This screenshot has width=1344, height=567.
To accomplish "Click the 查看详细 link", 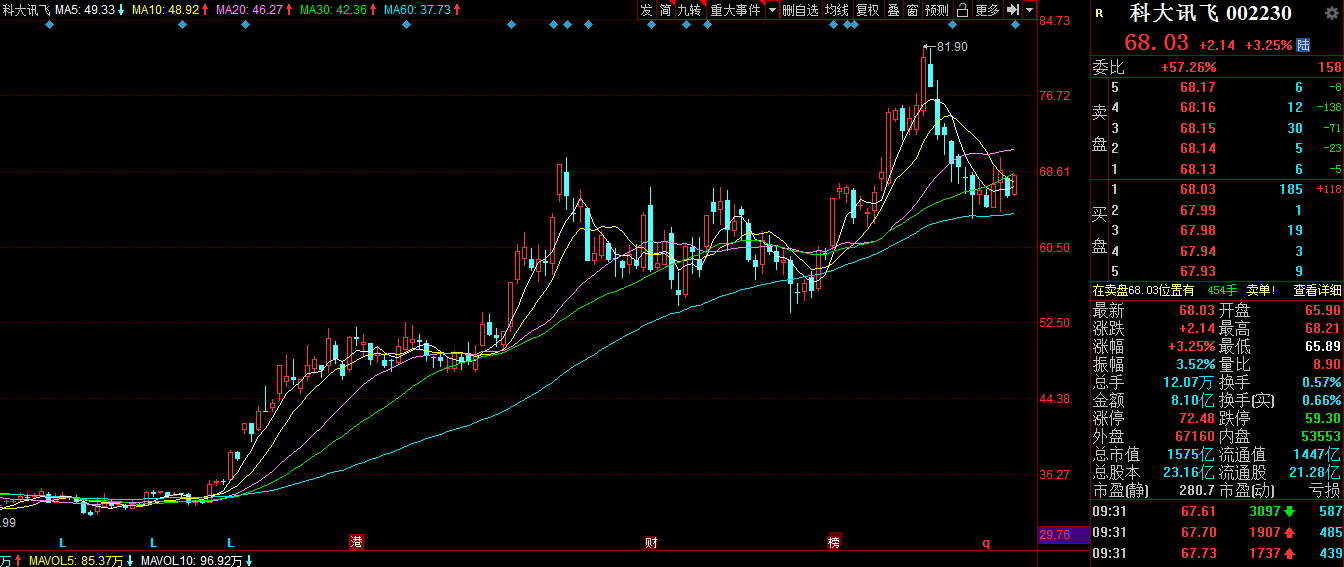I will tap(1317, 290).
